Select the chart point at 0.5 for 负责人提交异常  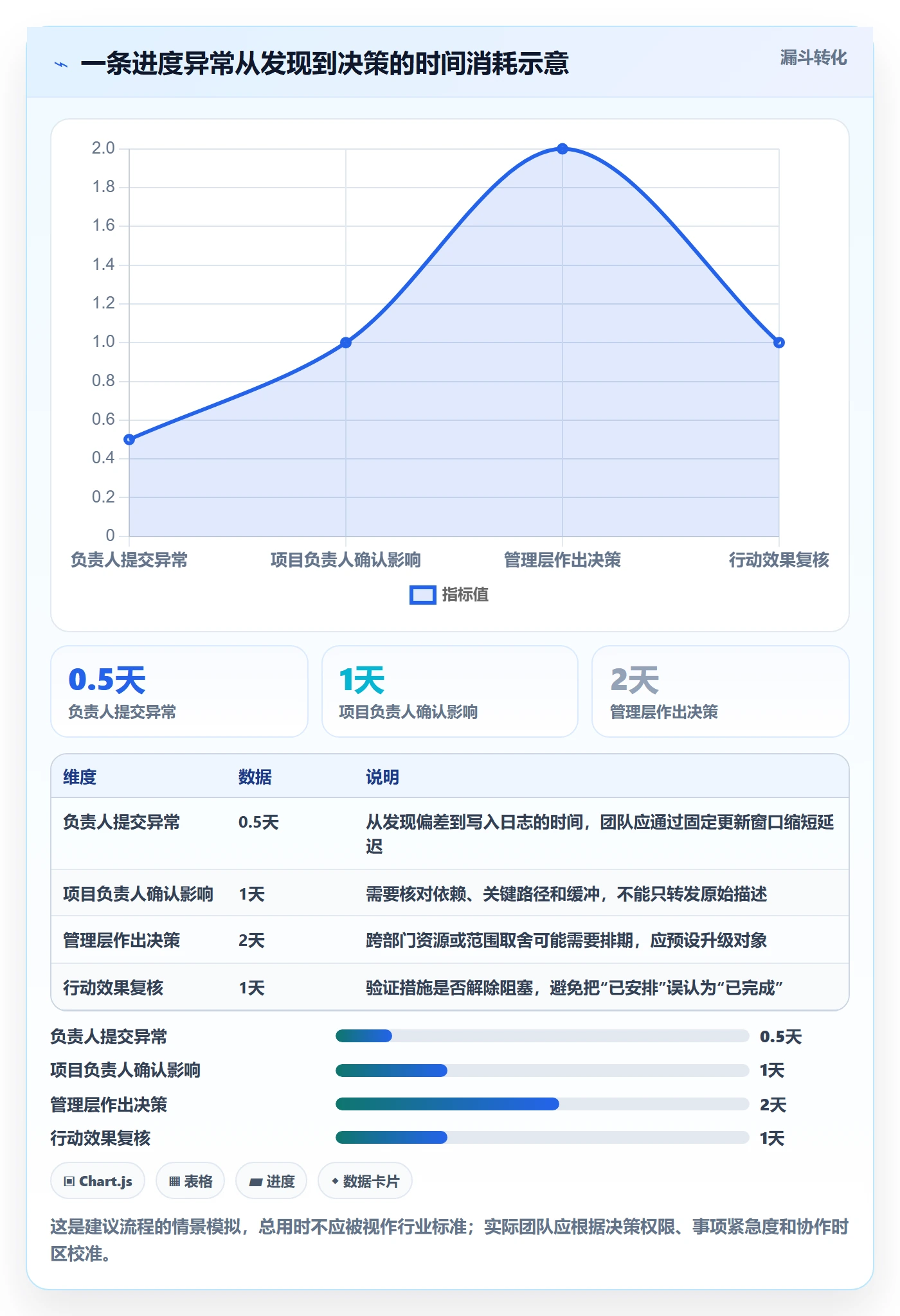[129, 440]
